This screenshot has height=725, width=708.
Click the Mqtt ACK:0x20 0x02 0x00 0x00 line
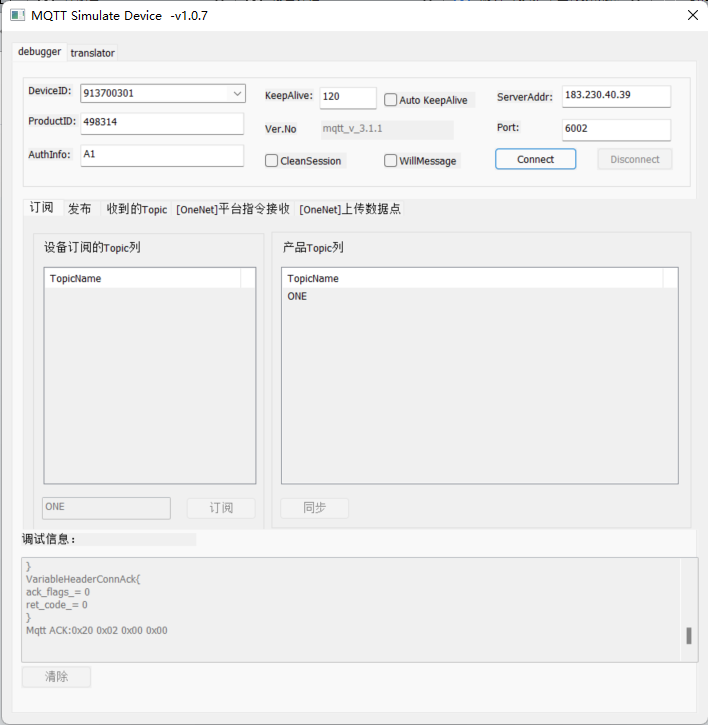coord(97,631)
